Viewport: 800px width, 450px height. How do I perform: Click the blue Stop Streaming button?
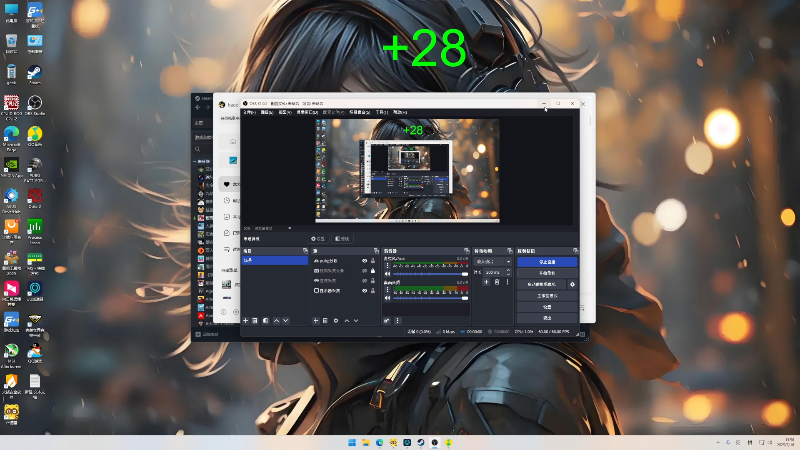click(547, 262)
